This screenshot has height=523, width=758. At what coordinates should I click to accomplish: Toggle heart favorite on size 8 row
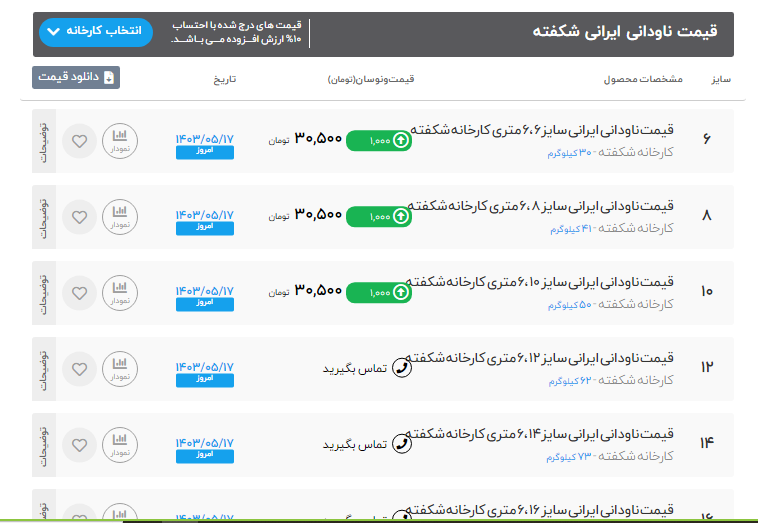coord(80,216)
